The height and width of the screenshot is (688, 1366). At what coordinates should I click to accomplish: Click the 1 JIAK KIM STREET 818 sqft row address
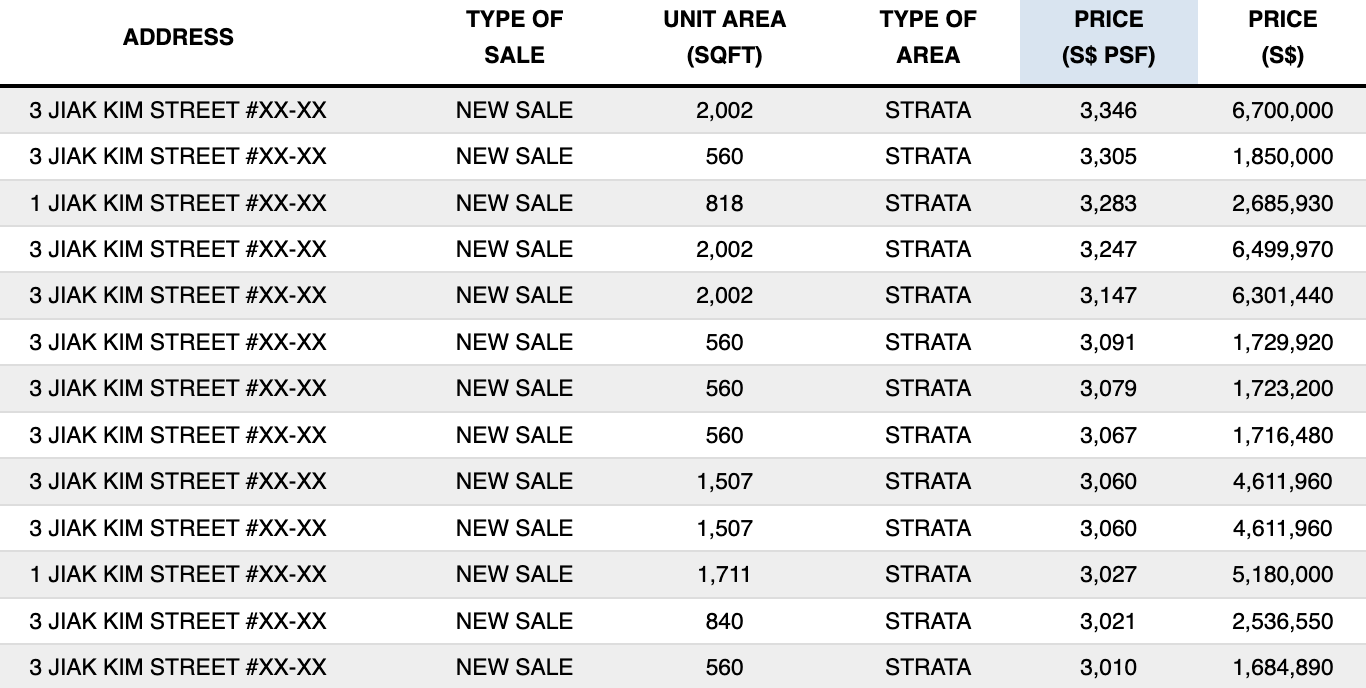178,203
